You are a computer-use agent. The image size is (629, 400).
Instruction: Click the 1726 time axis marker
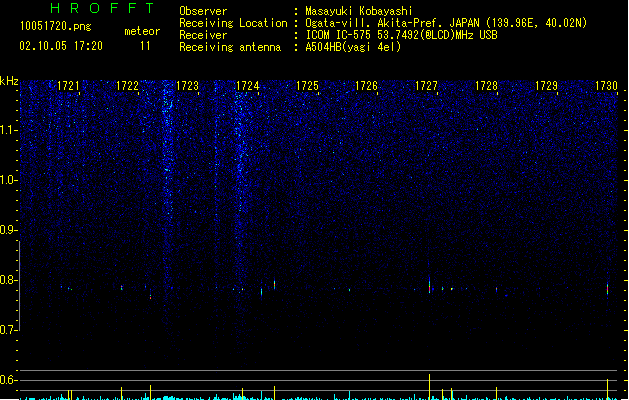tap(367, 86)
